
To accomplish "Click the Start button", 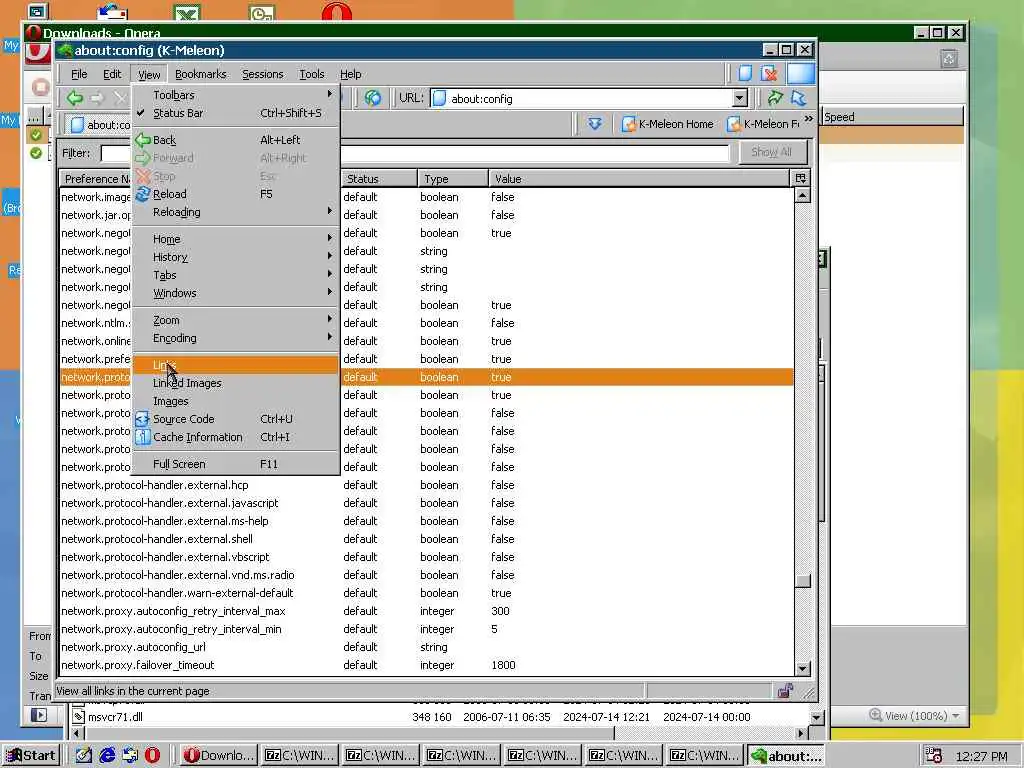I will pos(31,756).
